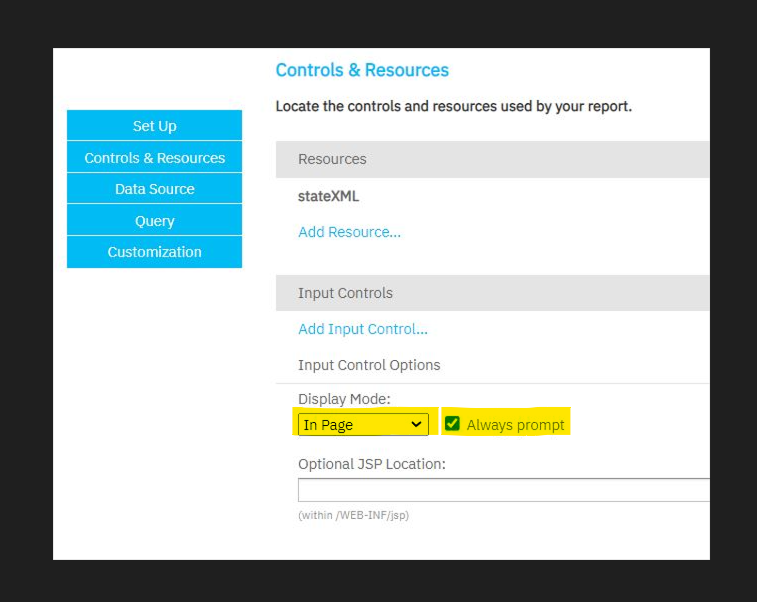Go to the Data Source step
This screenshot has height=602, width=757.
pos(154,189)
